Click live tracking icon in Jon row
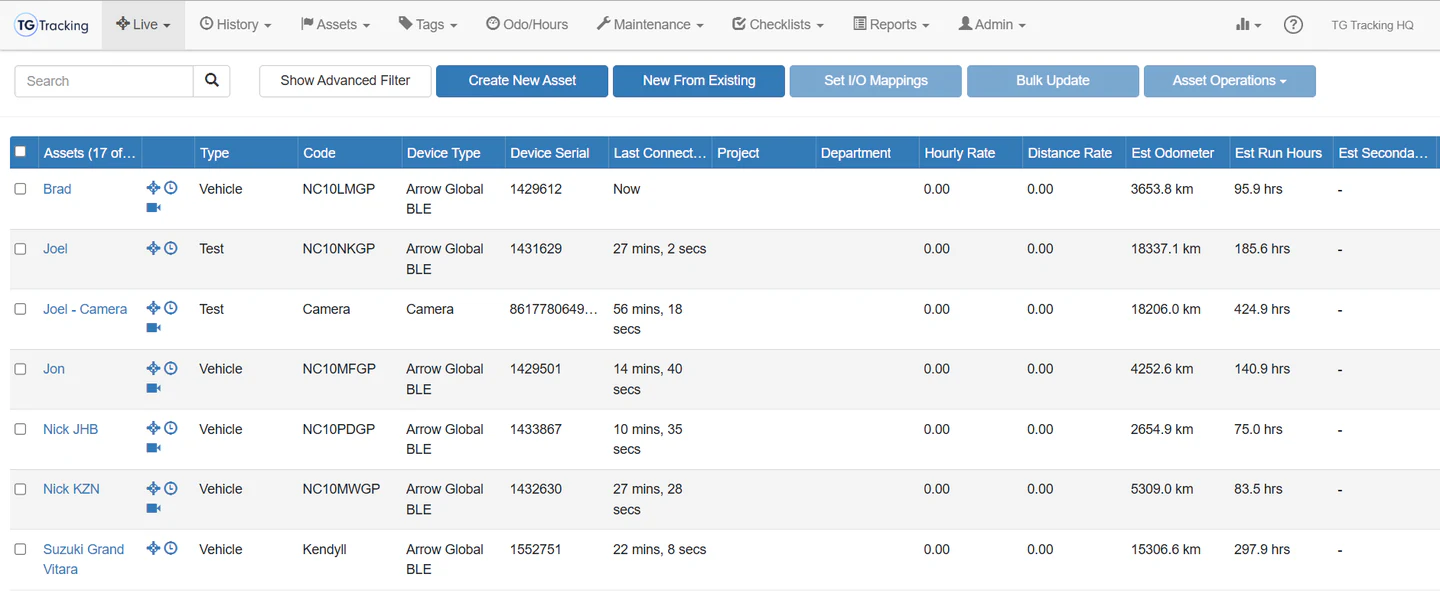The image size is (1440, 591). pyautogui.click(x=153, y=368)
